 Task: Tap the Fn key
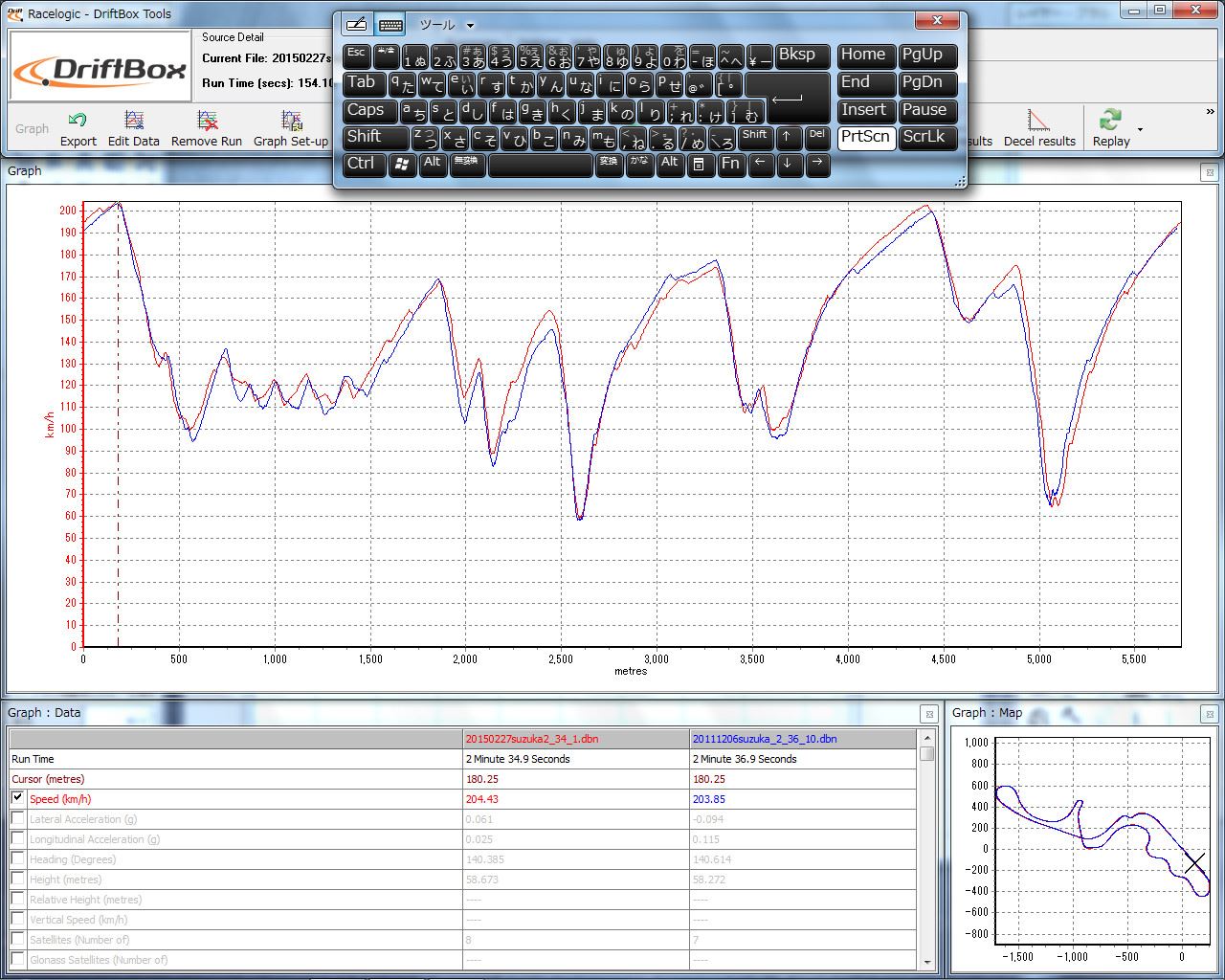point(730,164)
